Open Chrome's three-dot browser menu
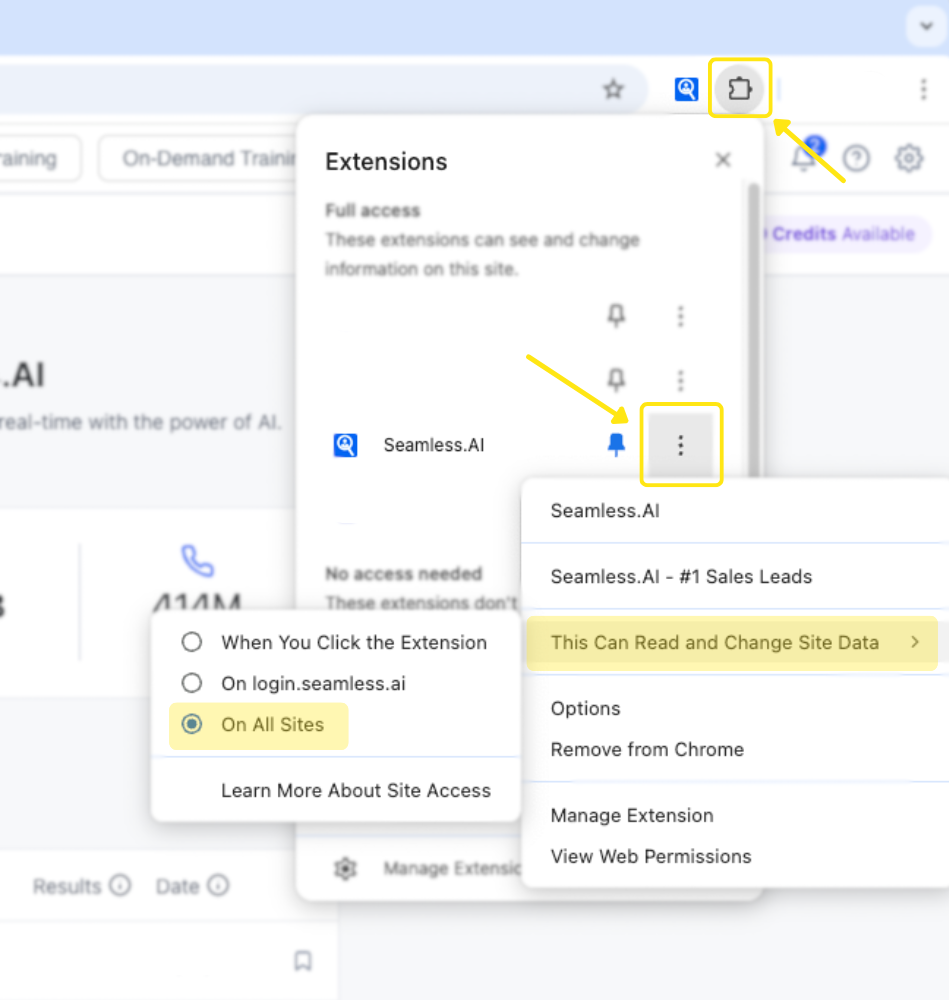The height and width of the screenshot is (1000, 949). (922, 89)
